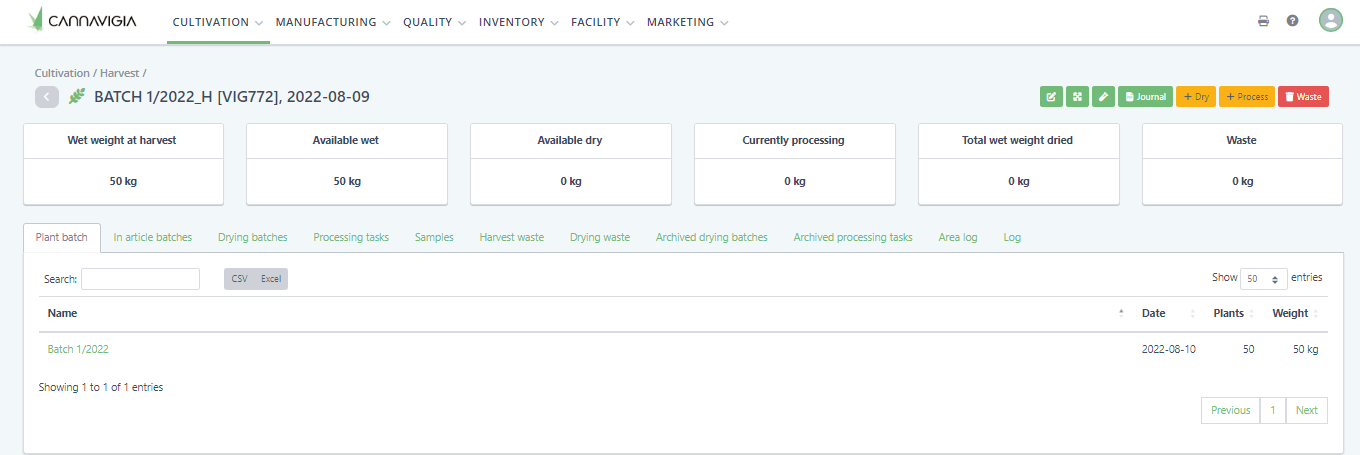The height and width of the screenshot is (455, 1360).
Task: Expand the Cultivation menu
Action: pos(218,22)
